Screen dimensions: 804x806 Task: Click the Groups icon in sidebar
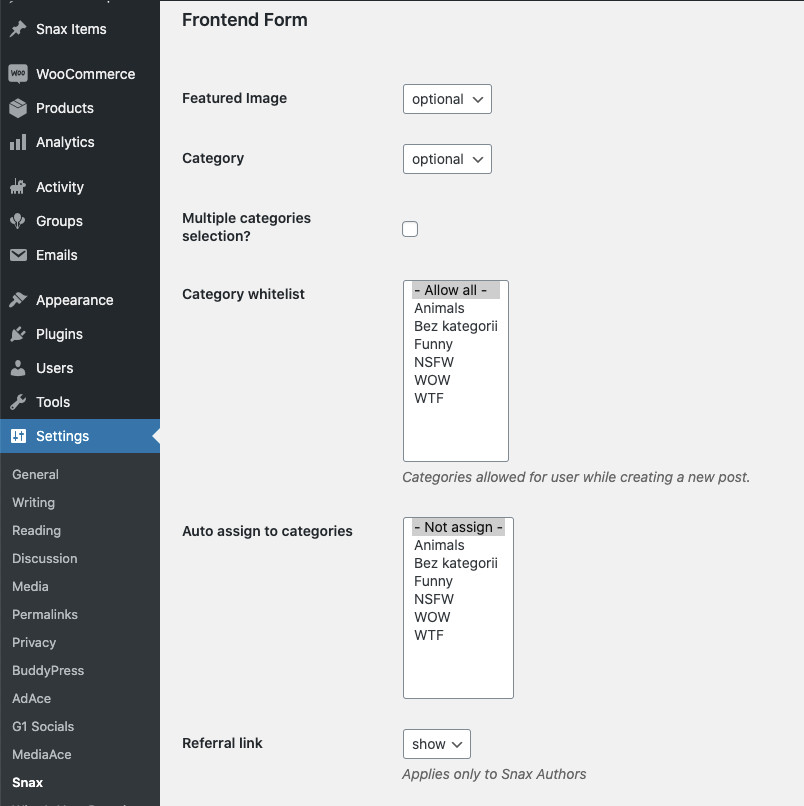[18, 221]
